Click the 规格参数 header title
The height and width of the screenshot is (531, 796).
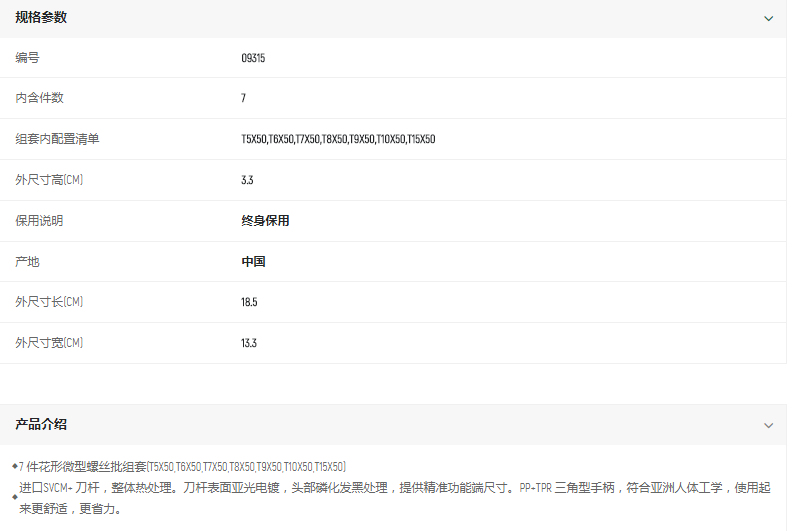tap(41, 18)
